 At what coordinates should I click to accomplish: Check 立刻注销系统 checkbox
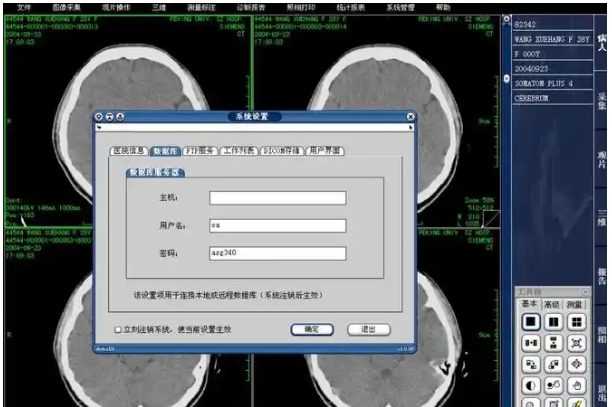click(x=117, y=330)
